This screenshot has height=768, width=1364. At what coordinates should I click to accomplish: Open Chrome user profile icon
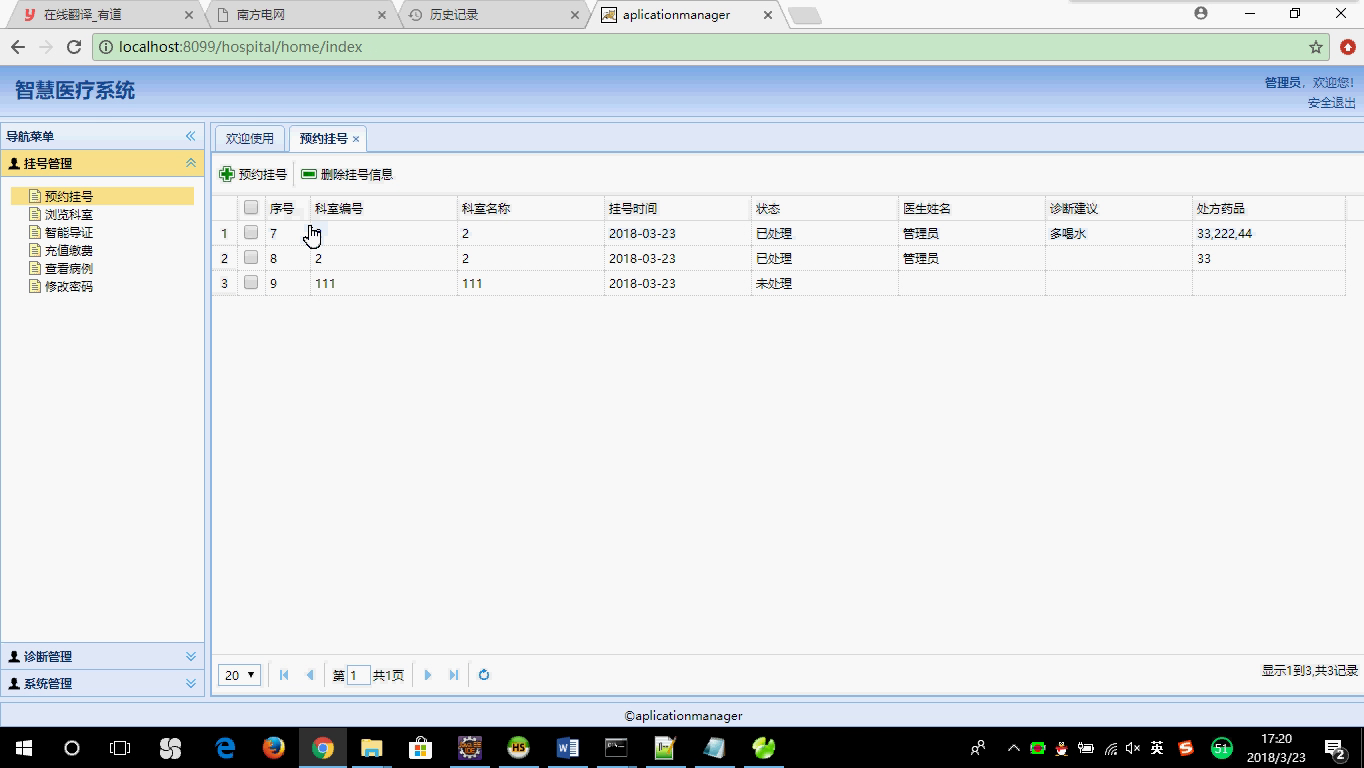point(1201,14)
